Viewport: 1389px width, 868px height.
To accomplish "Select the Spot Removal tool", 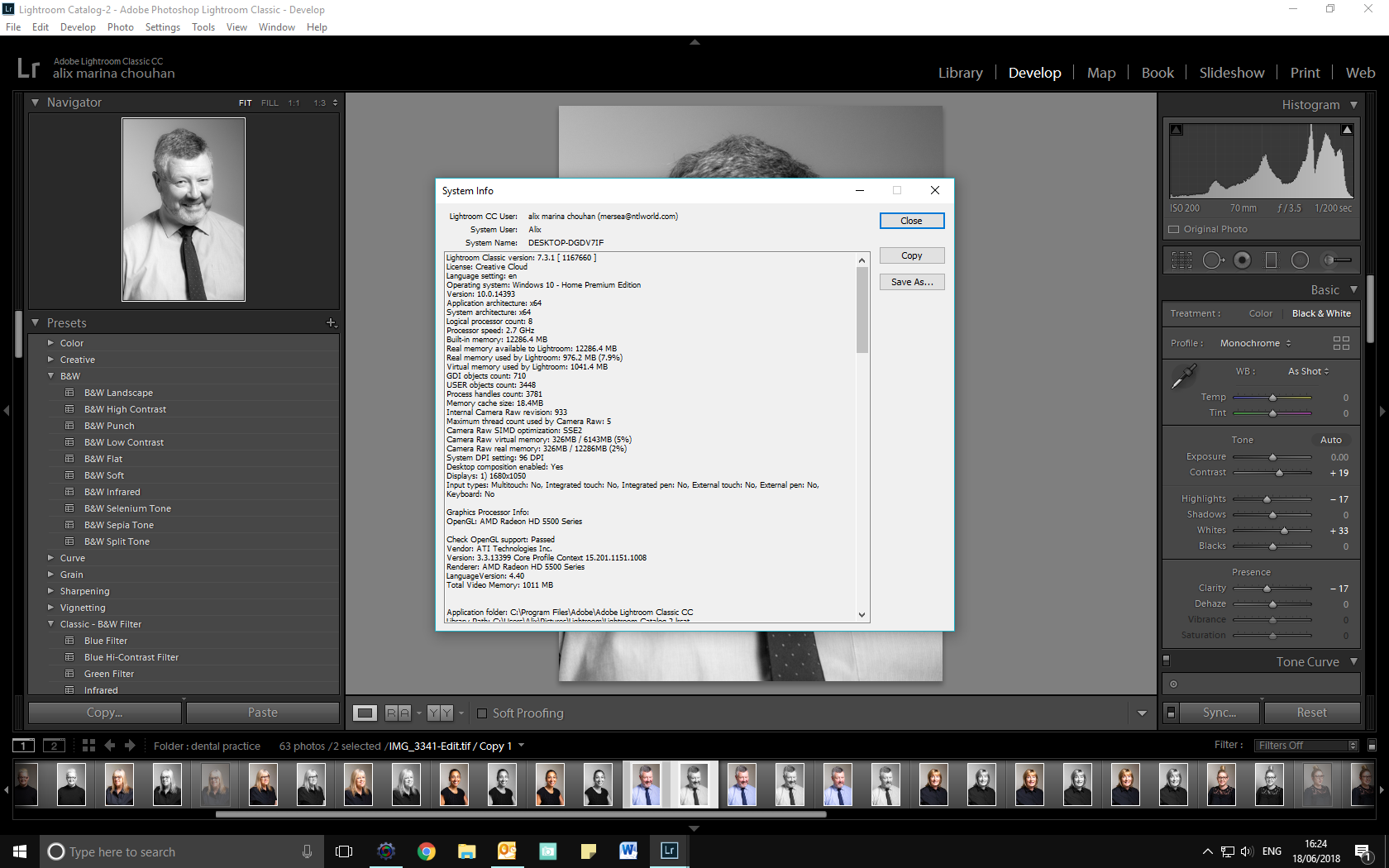I will (1213, 260).
